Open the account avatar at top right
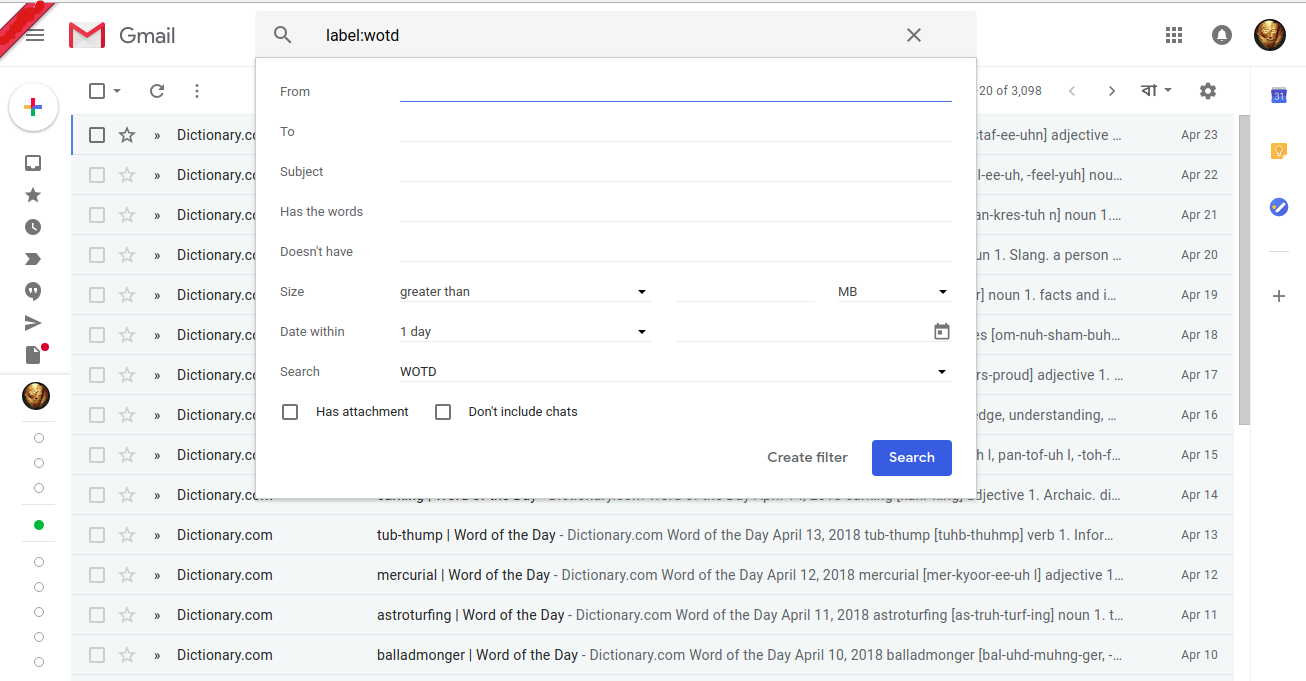This screenshot has height=681, width=1306. 1270,35
